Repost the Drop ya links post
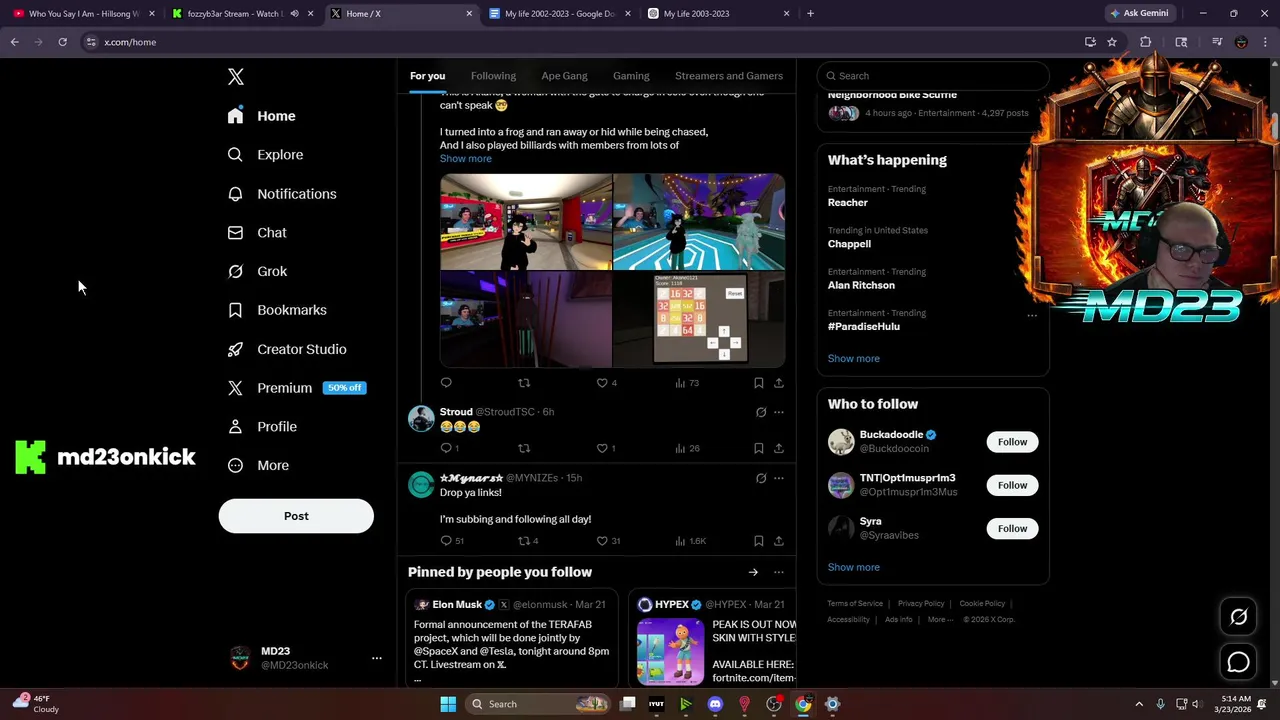Viewport: 1280px width, 720px height. [527, 541]
